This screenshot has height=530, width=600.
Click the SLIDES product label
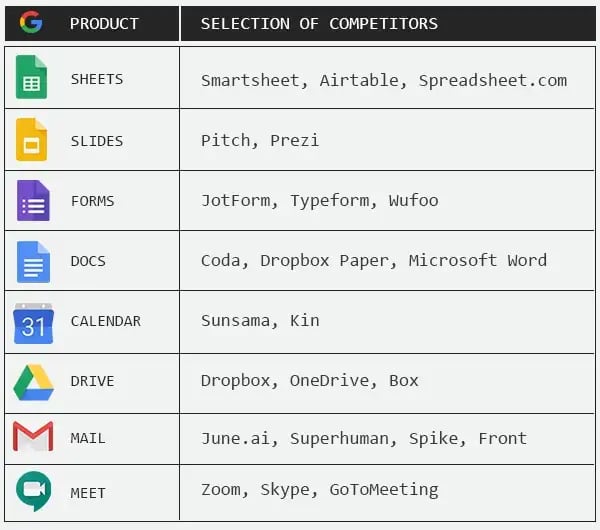pos(97,141)
